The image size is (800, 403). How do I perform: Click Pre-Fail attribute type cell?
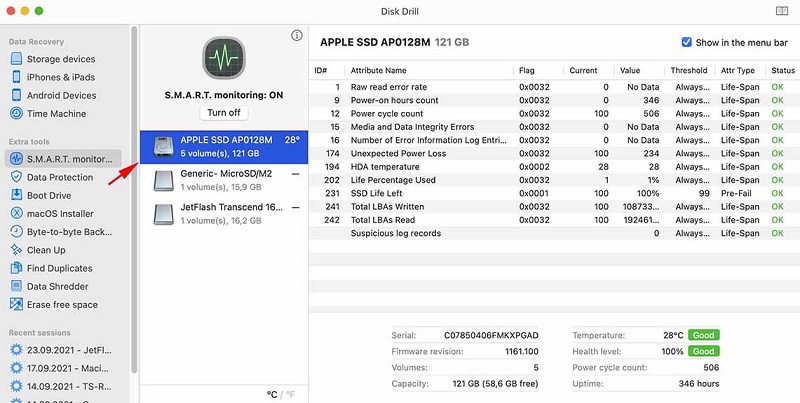click(x=736, y=193)
